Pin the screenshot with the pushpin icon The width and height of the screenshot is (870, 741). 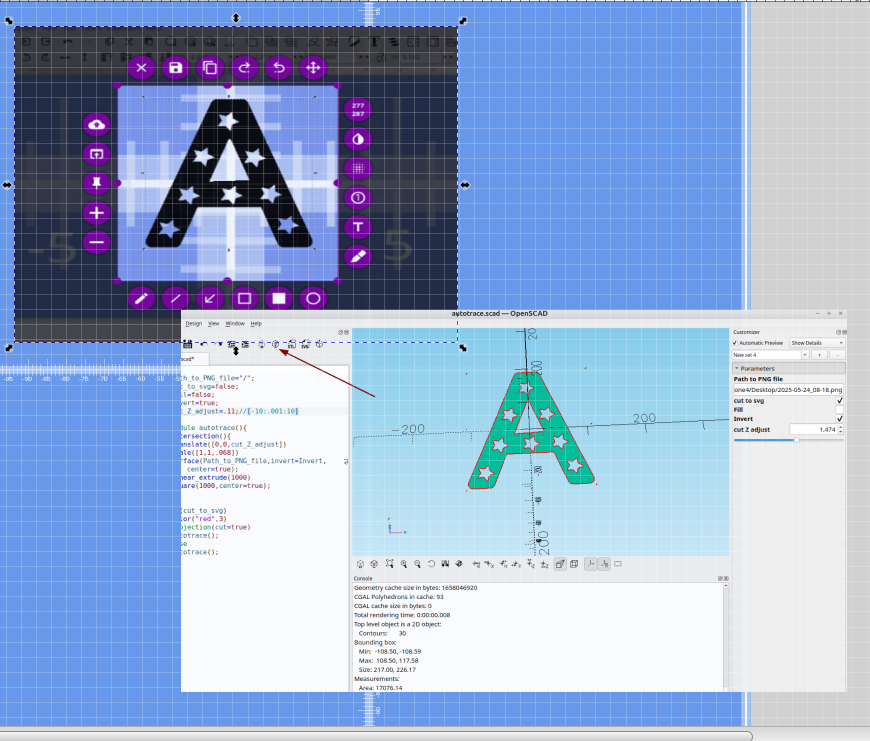pyautogui.click(x=97, y=183)
